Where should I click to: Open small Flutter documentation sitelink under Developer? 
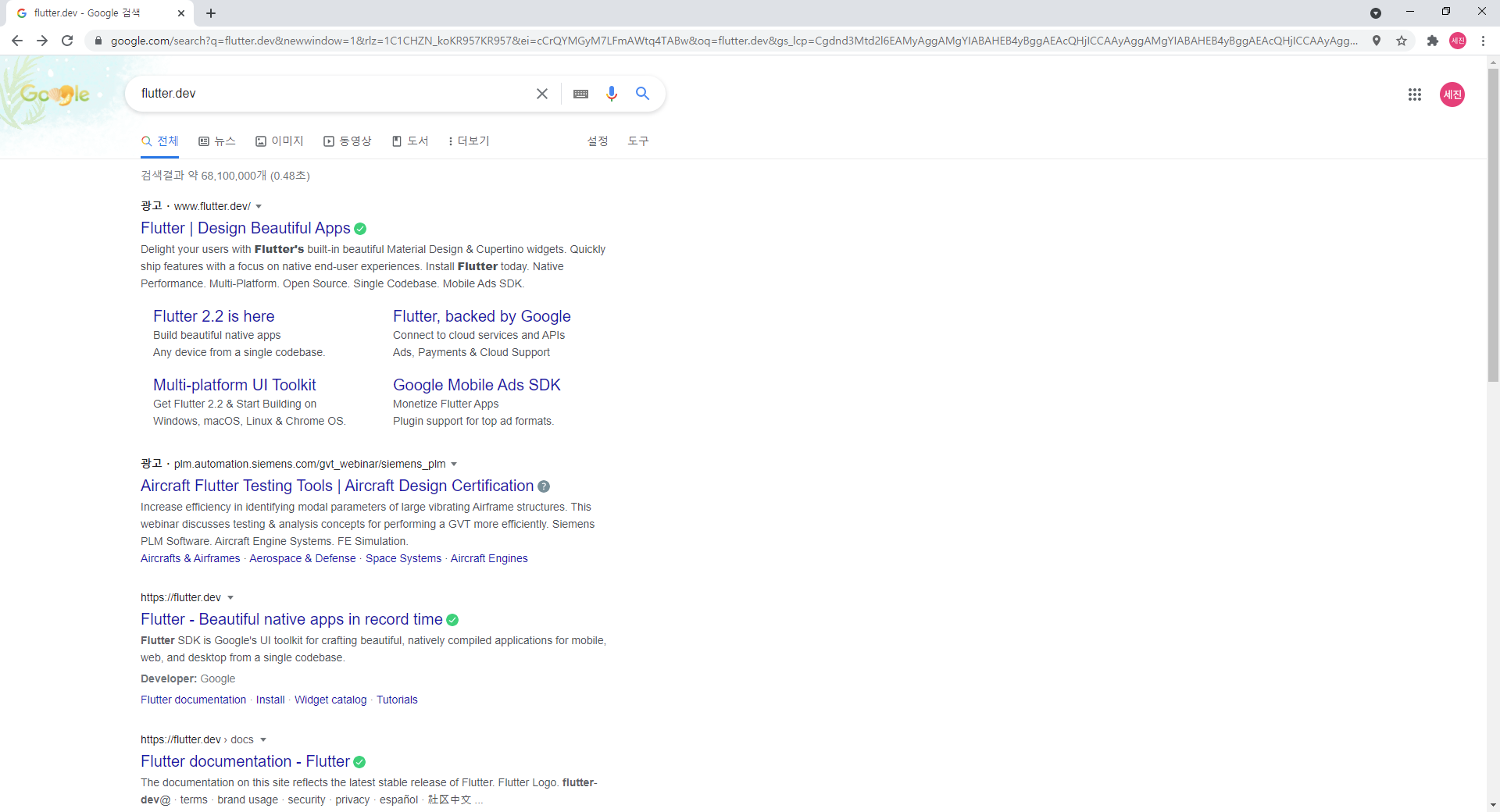point(193,700)
